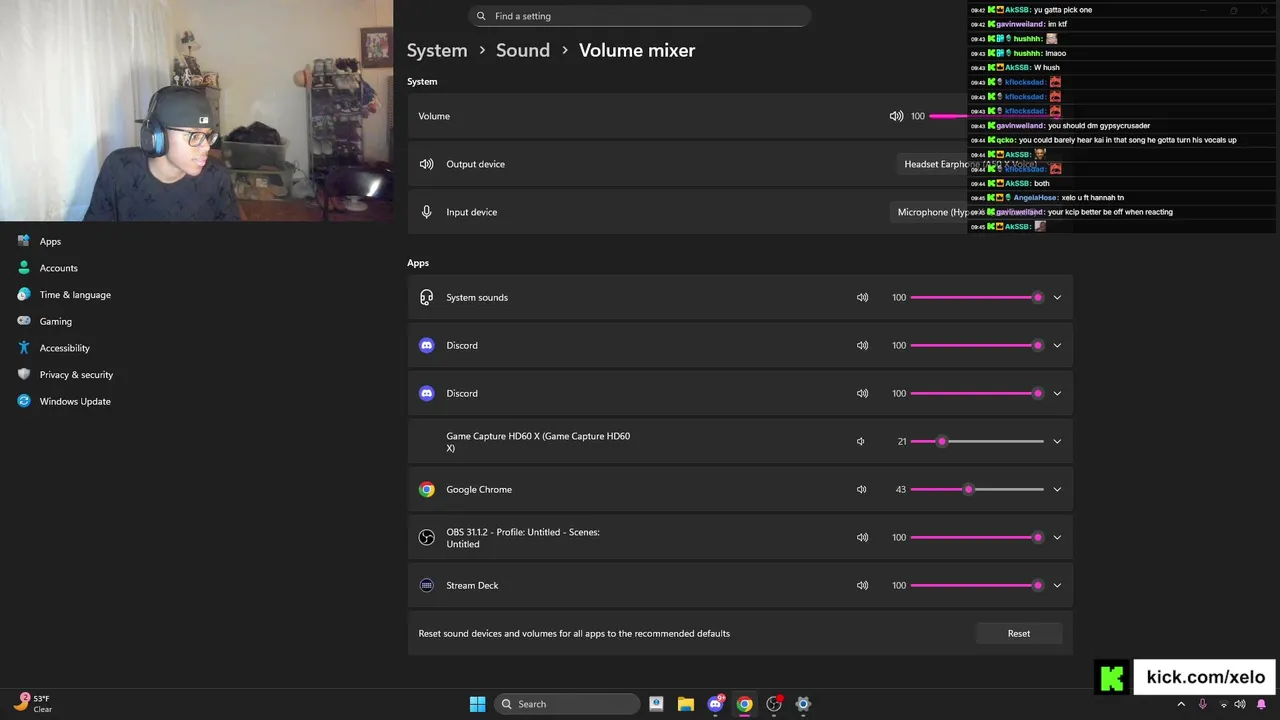
Task: Adjust the OBS volume slider
Action: coord(977,537)
